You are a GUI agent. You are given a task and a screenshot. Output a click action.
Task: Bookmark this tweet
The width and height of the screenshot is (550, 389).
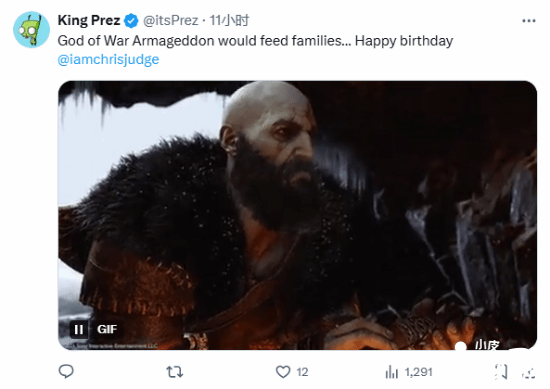[x=501, y=371]
